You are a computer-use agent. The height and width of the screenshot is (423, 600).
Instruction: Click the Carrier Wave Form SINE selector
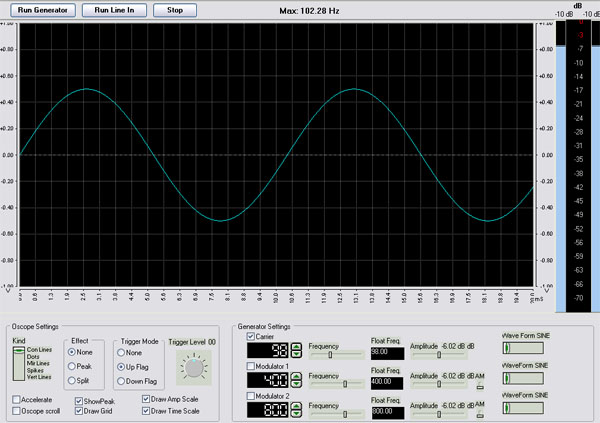(x=523, y=348)
